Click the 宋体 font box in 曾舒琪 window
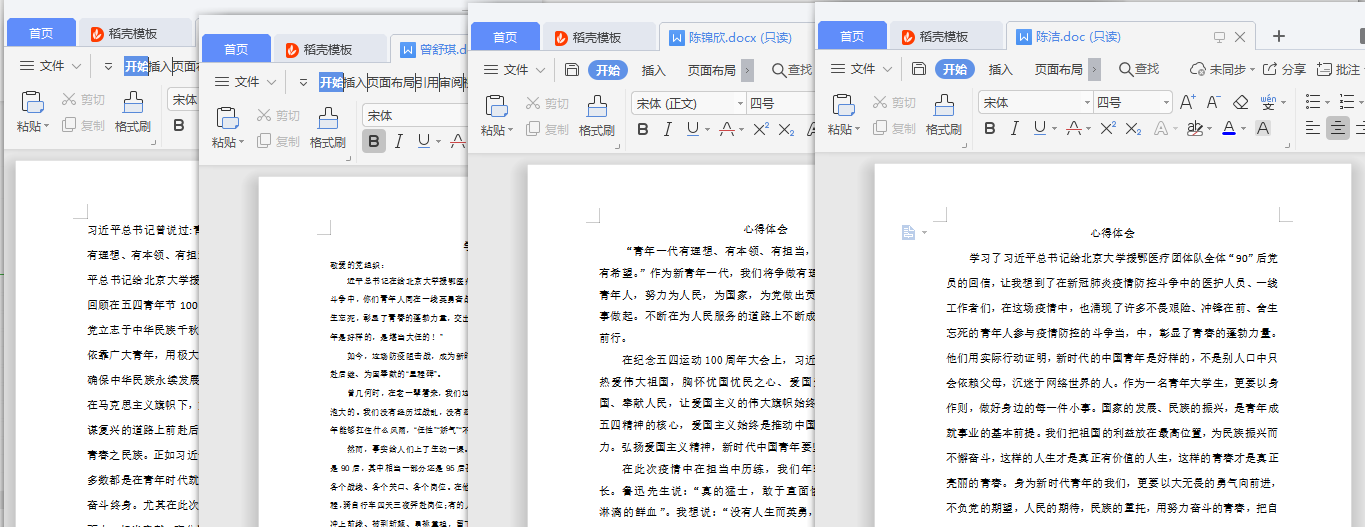 (415, 115)
